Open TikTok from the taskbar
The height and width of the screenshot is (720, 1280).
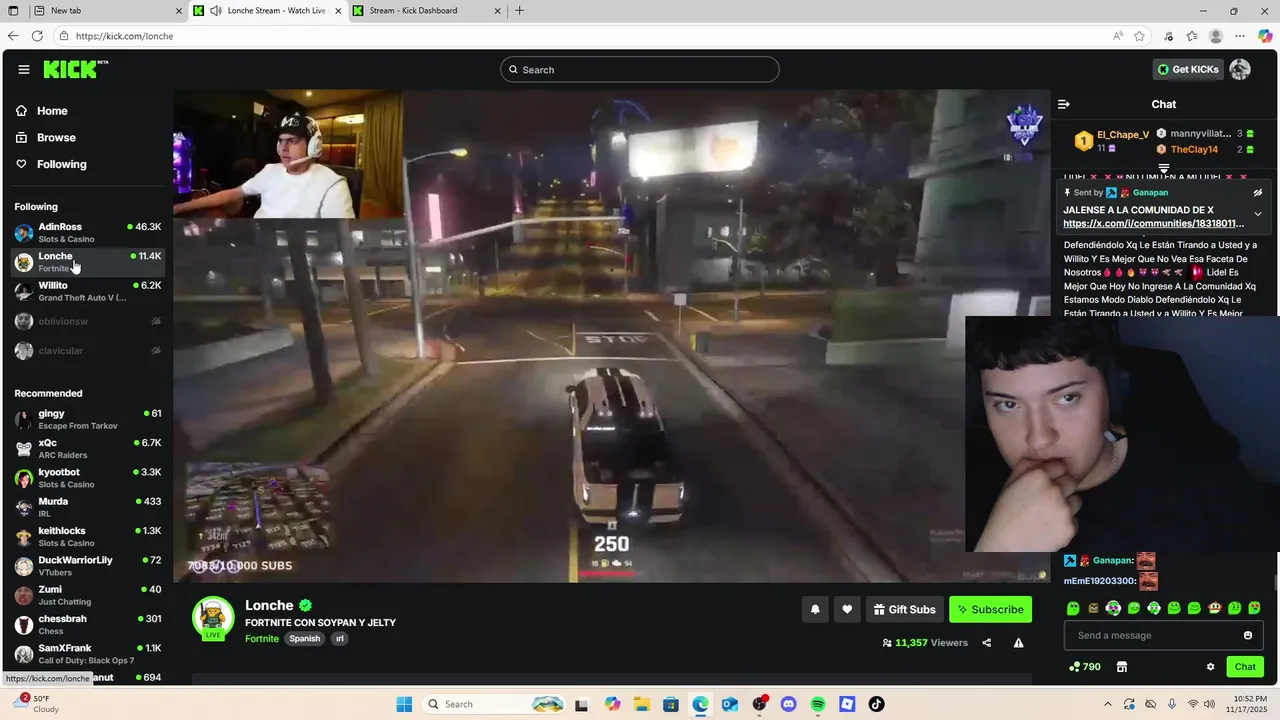pos(876,704)
